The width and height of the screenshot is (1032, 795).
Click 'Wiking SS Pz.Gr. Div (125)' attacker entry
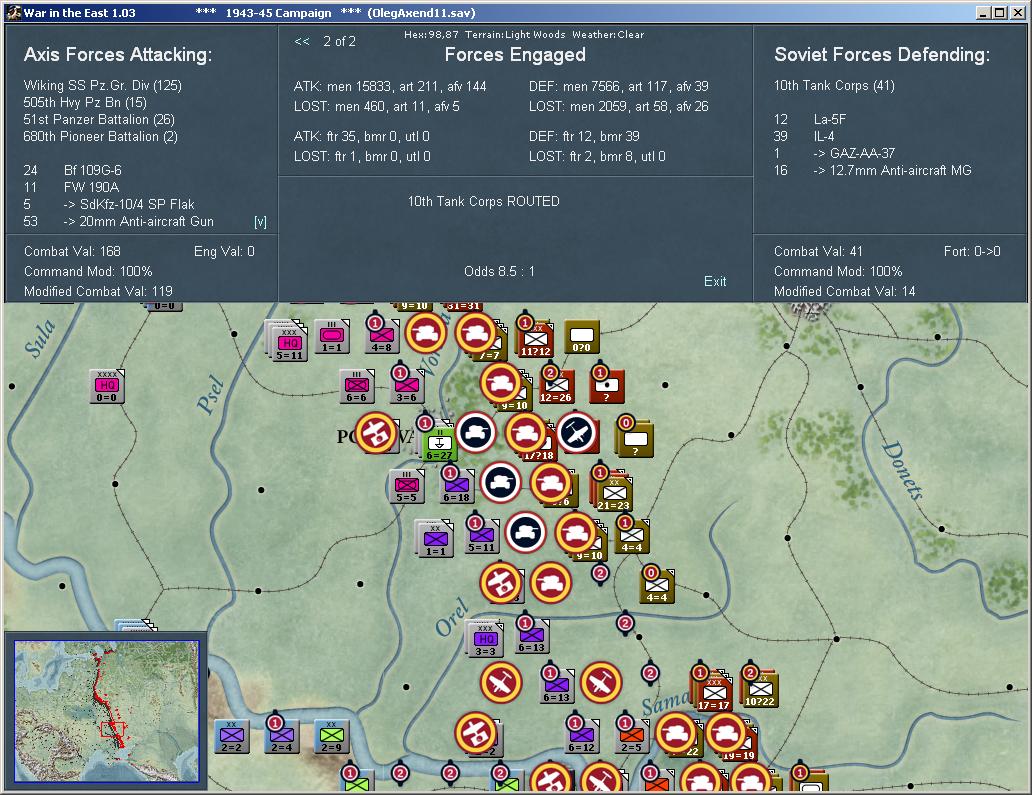(x=103, y=86)
